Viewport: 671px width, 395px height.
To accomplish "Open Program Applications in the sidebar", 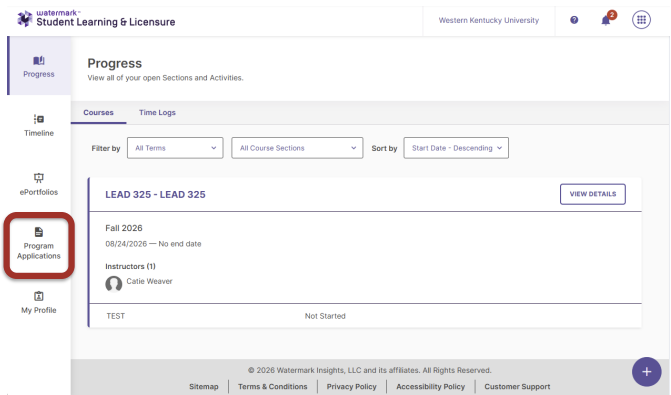I will [39, 245].
